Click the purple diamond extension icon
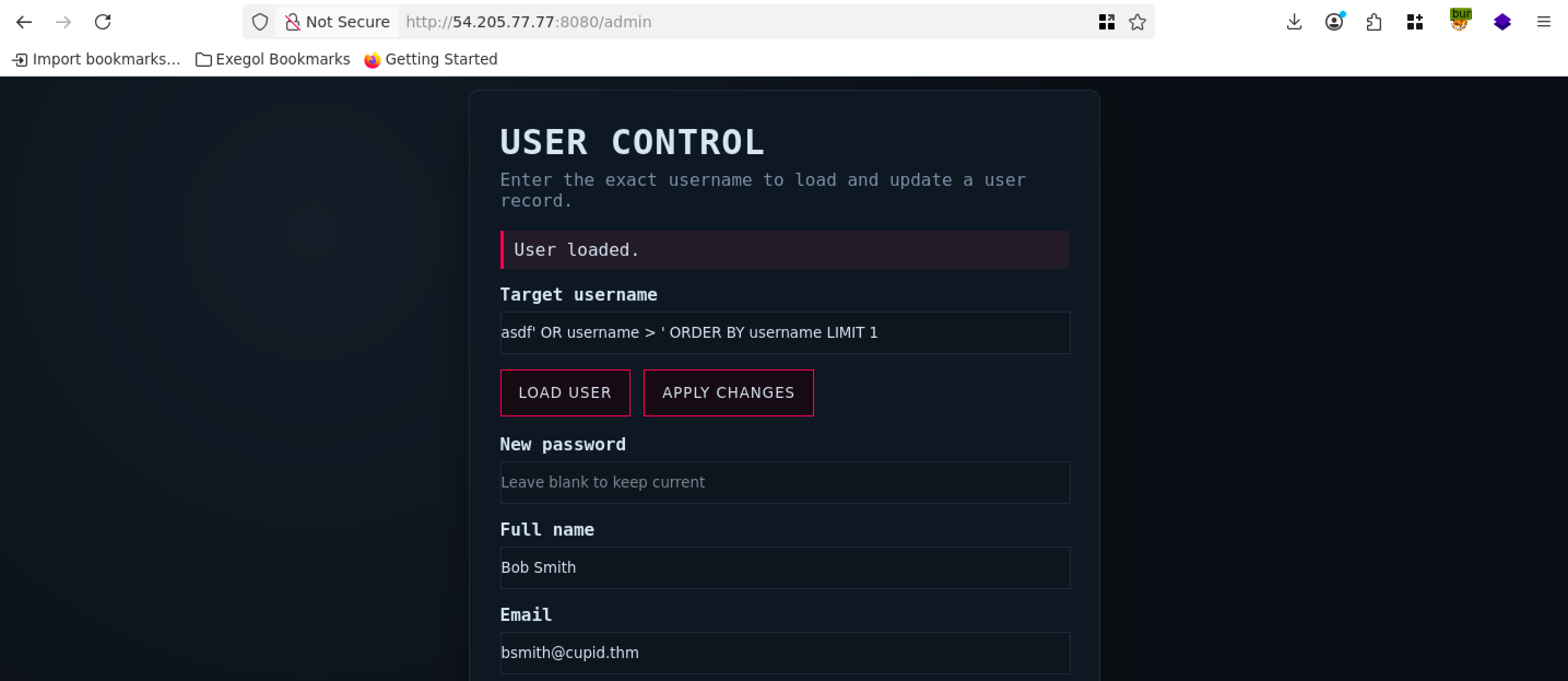 pos(1502,22)
